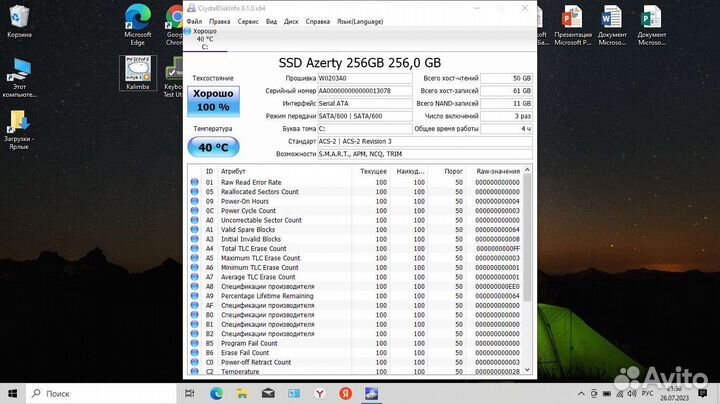This screenshot has height=404, width=720.
Task: Click the Всего хост-записей value 61 GB
Action: point(506,91)
